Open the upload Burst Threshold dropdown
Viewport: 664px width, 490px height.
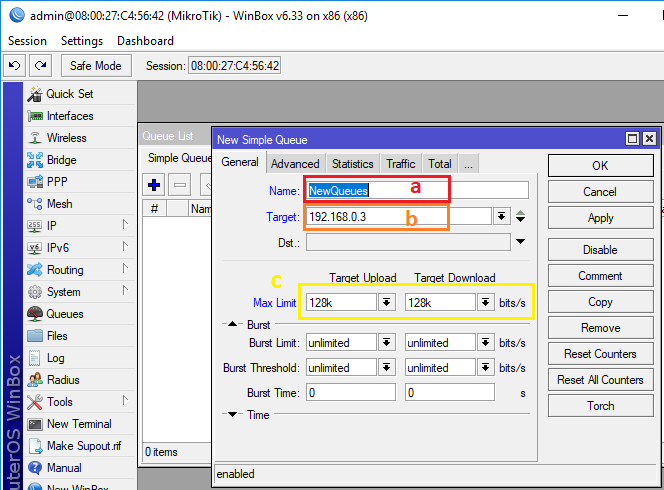386,367
